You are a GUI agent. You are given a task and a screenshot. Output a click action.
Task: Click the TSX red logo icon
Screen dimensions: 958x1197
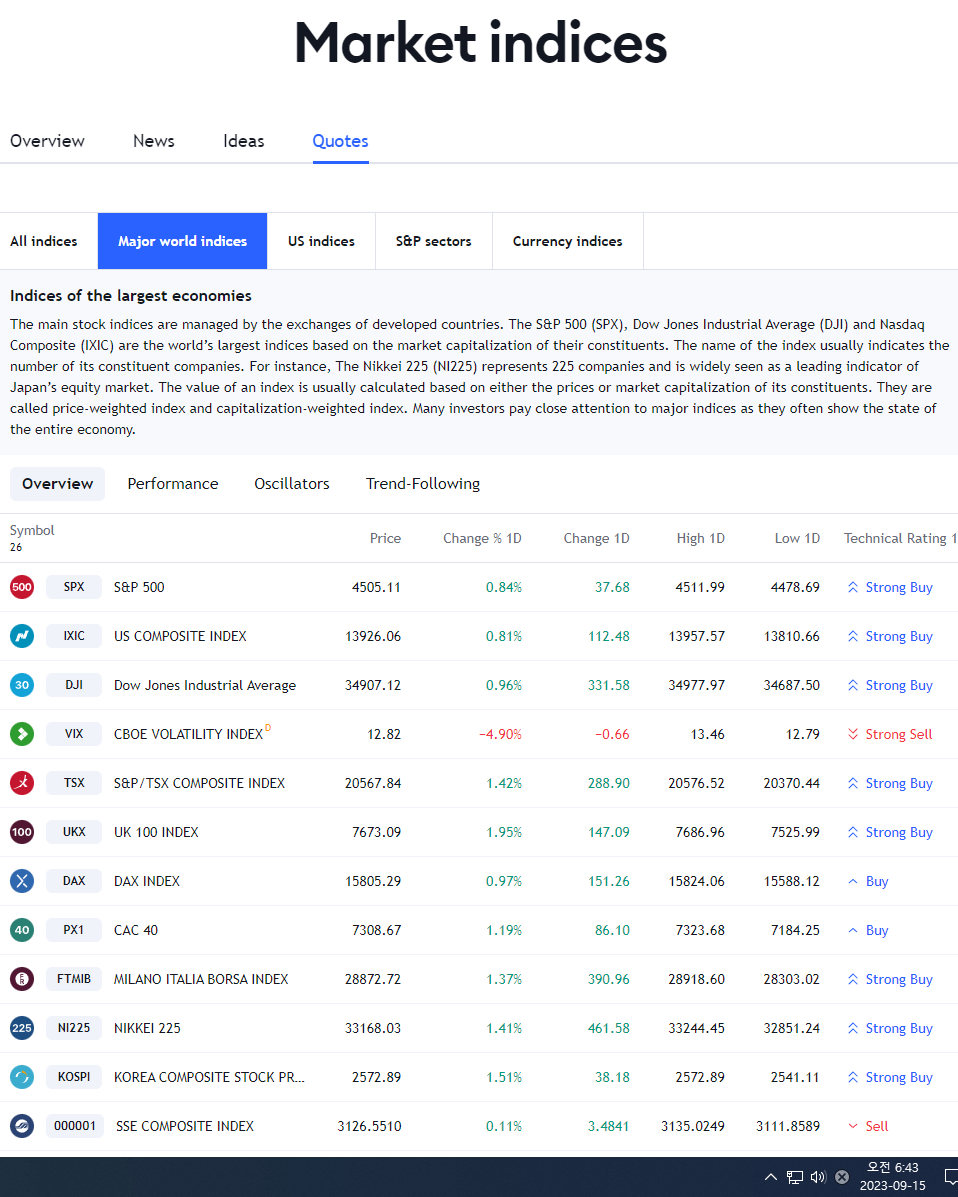pyautogui.click(x=22, y=782)
